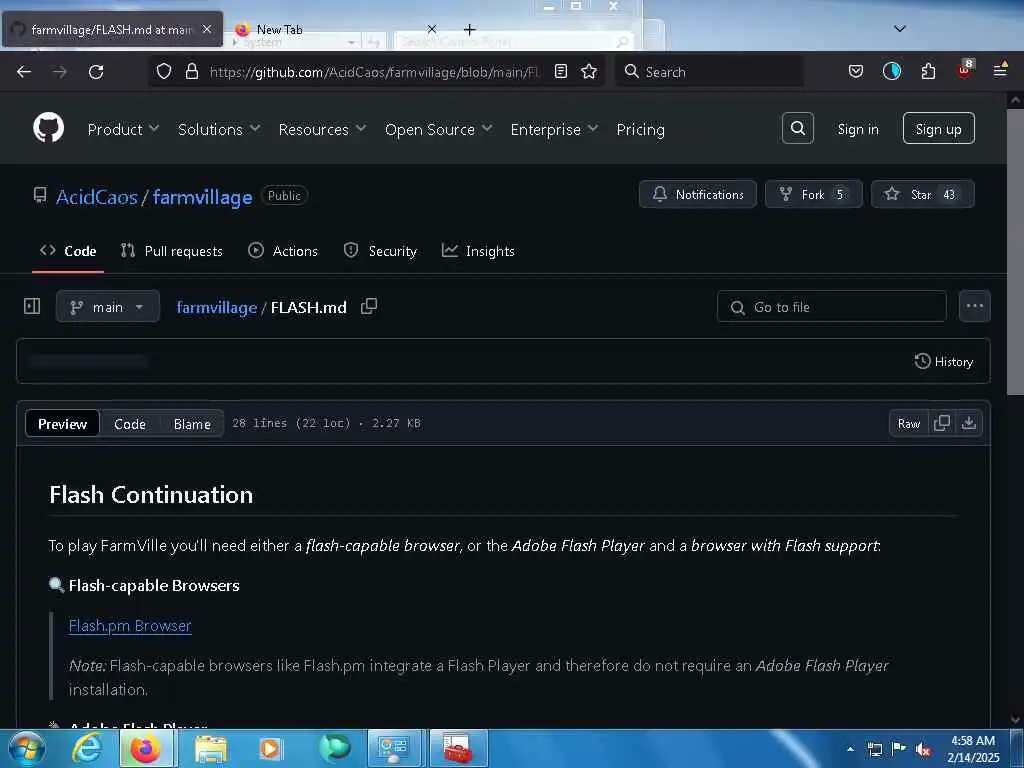Click farmvillage breadcrumb link
Viewport: 1024px width, 768px height.
(x=217, y=307)
